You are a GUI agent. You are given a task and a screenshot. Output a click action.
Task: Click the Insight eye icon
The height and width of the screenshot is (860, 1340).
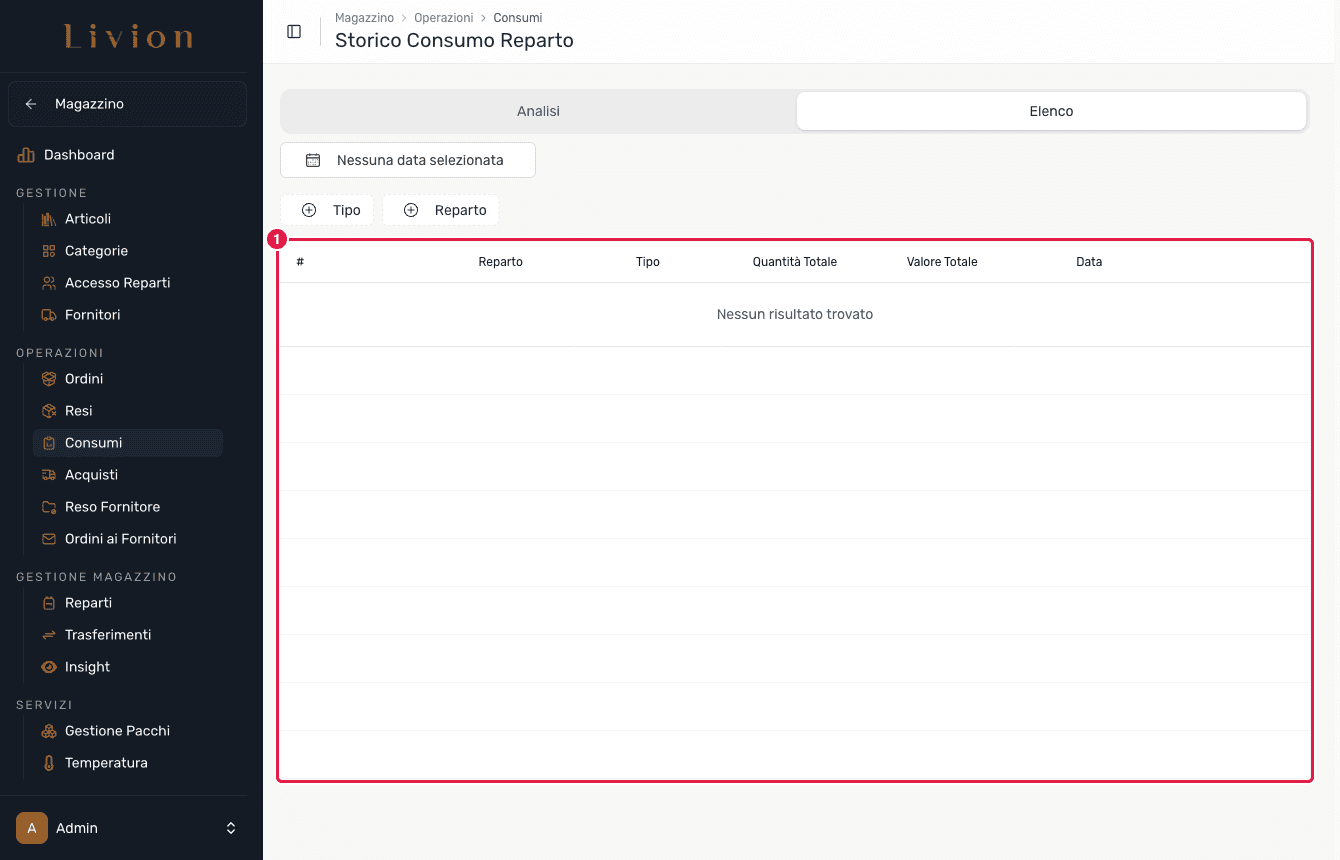coord(48,667)
